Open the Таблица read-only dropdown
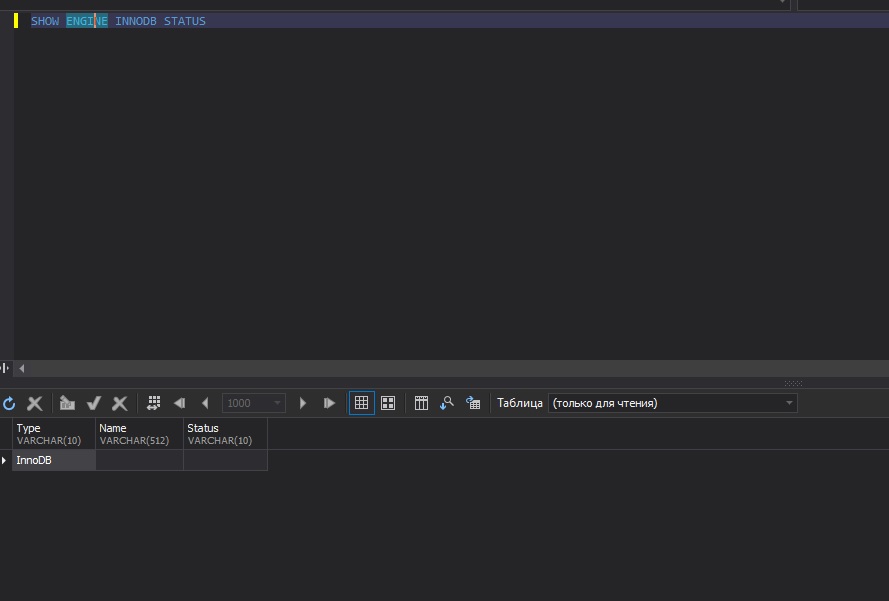 pyautogui.click(x=789, y=403)
